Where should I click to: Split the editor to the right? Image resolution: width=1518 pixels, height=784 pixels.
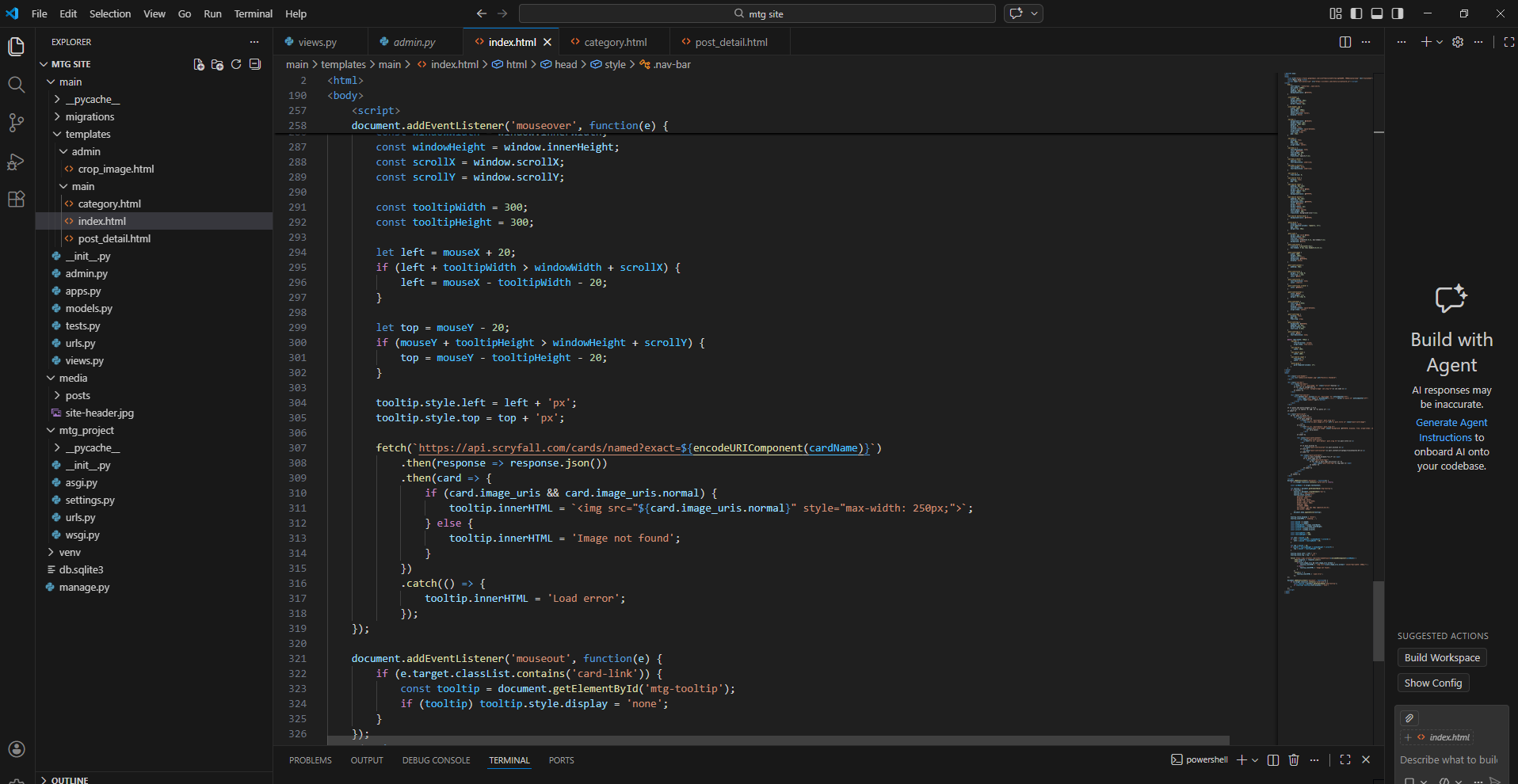coord(1344,42)
